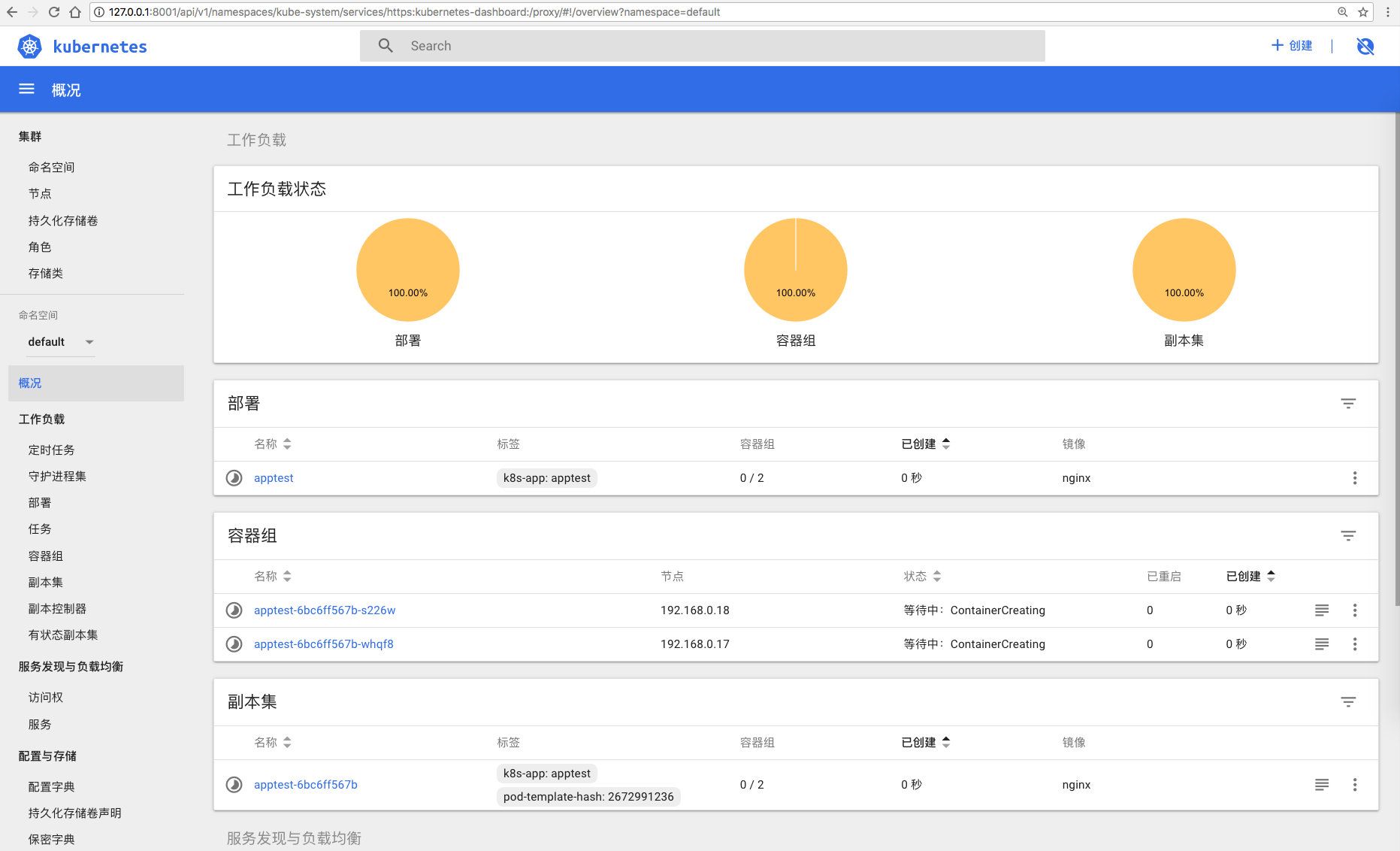This screenshot has width=1400, height=851.
Task: Open the apptest deployment link
Action: coord(274,478)
